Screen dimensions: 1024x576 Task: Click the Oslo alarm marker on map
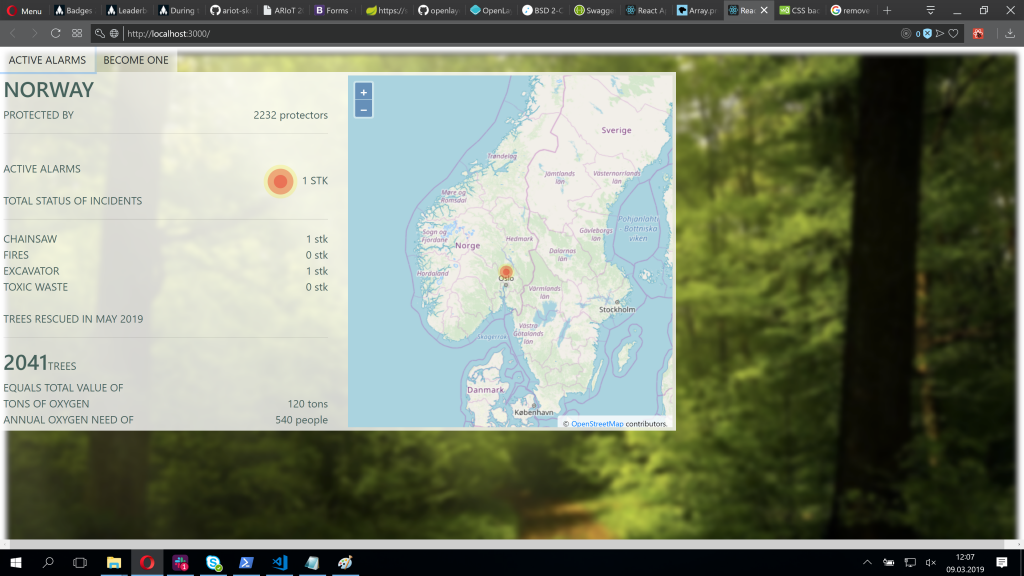click(x=505, y=272)
